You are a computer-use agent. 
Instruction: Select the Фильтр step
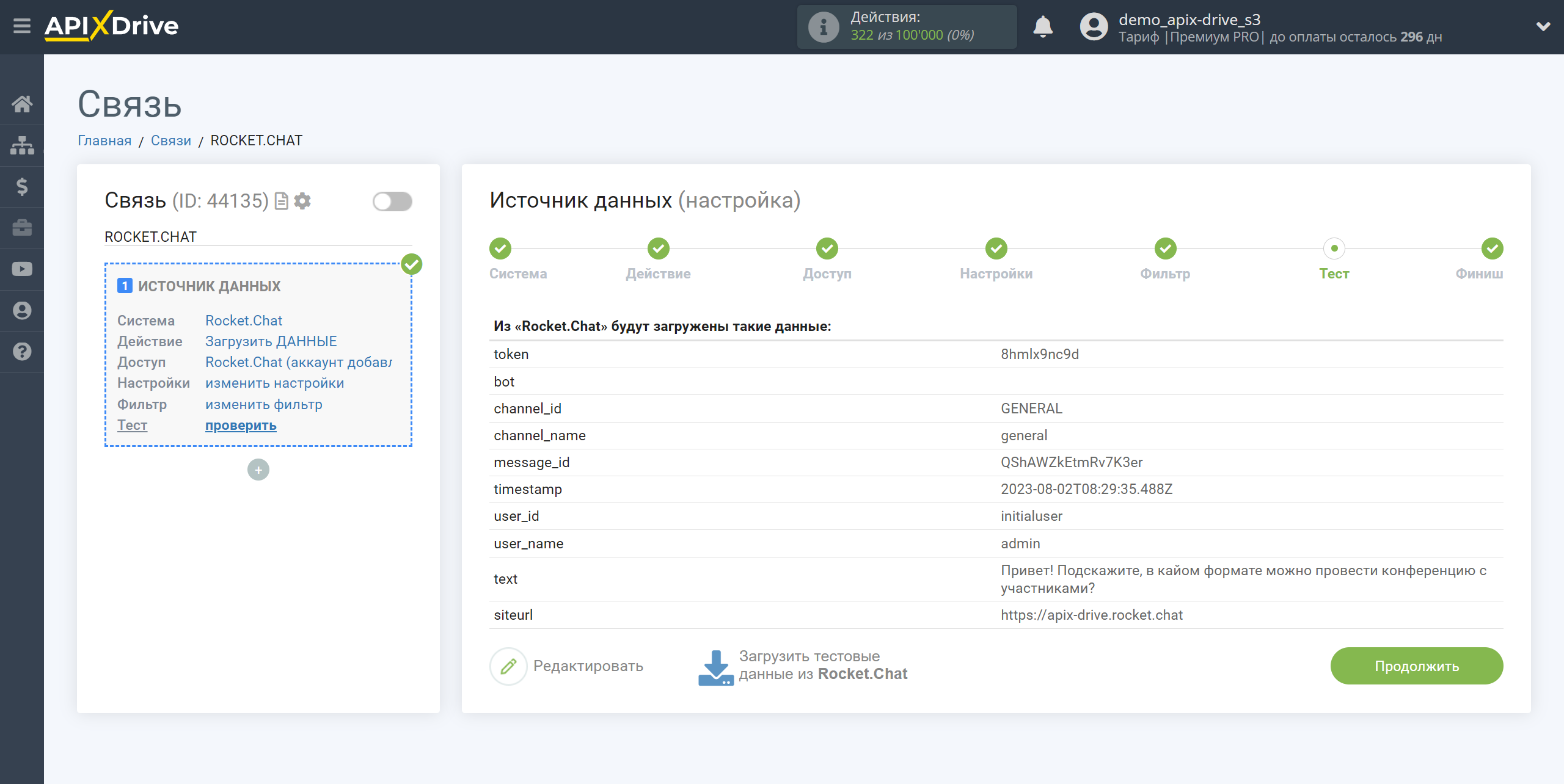1166,249
